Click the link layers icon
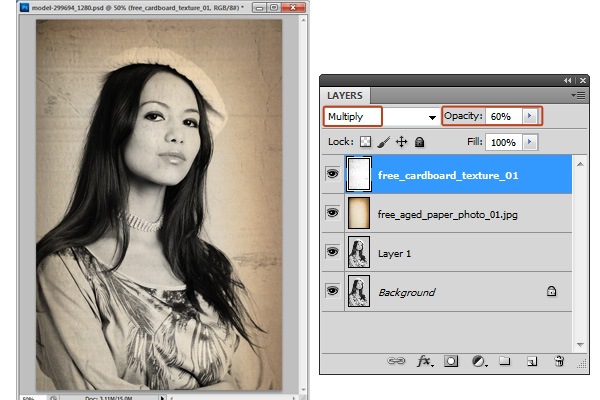The height and width of the screenshot is (400, 600). 396,361
